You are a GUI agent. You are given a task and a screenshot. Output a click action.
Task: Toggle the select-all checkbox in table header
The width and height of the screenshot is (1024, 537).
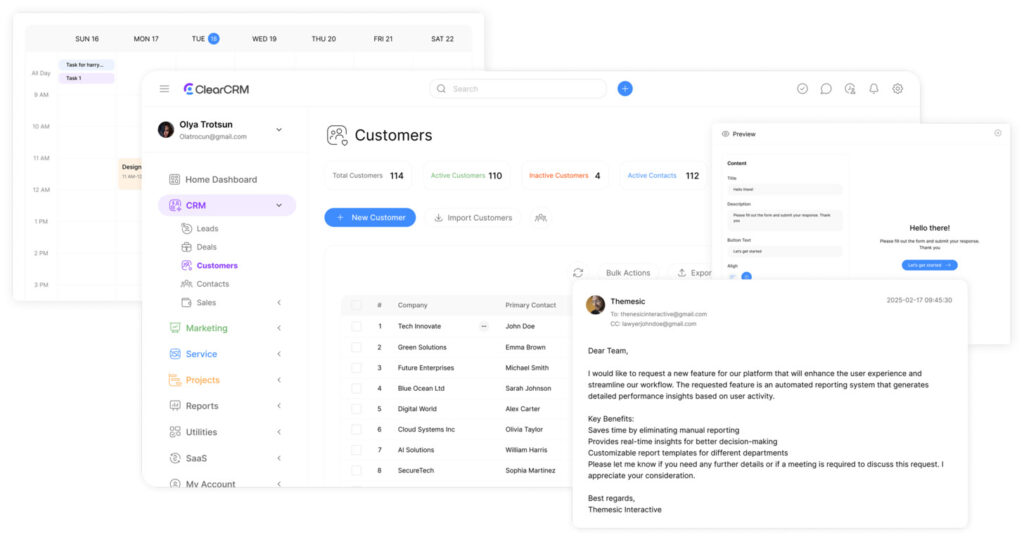point(356,305)
